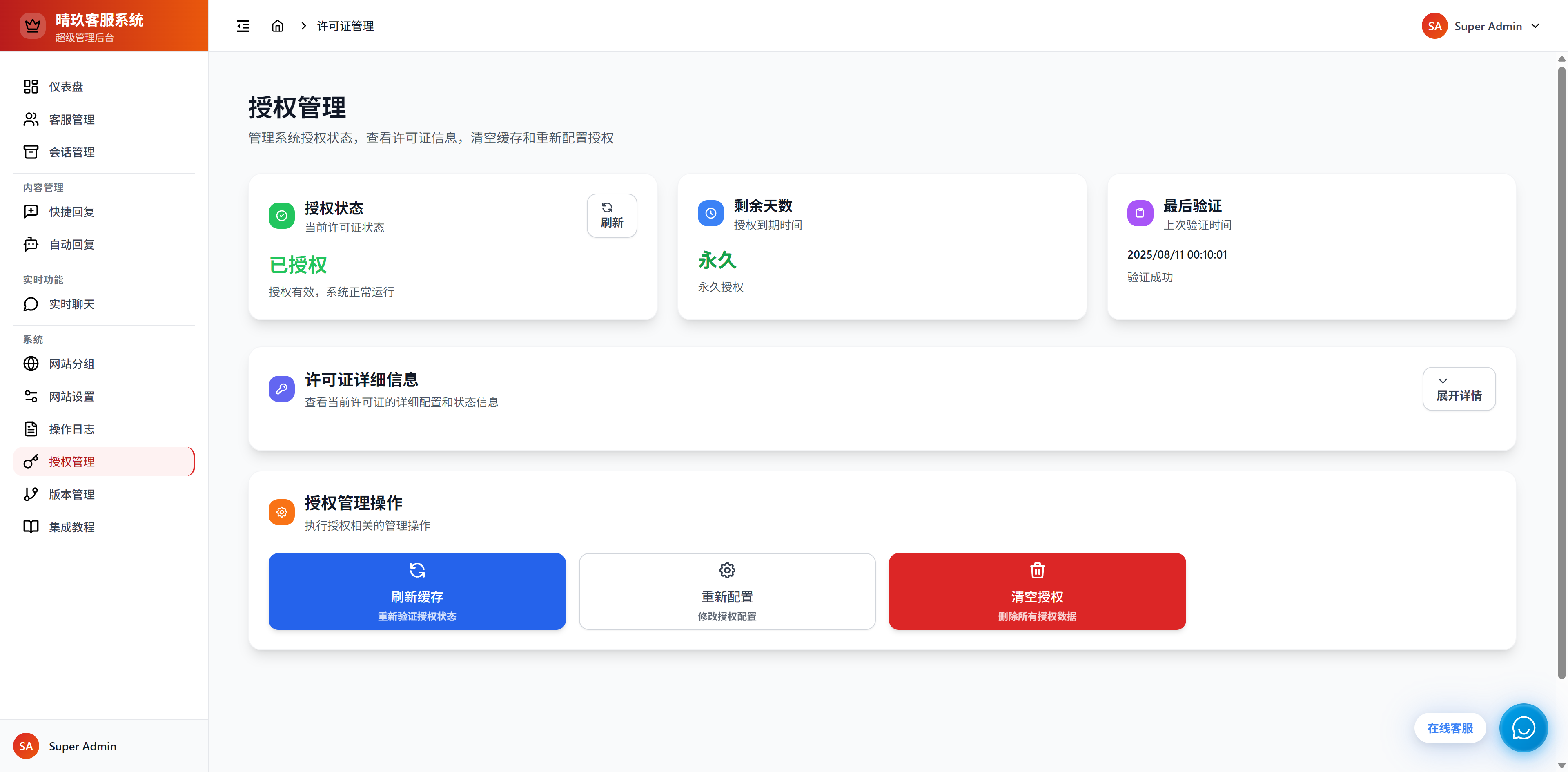Click the orange gear icon for 授权管理操作
The height and width of the screenshot is (772, 1568).
coord(281,512)
